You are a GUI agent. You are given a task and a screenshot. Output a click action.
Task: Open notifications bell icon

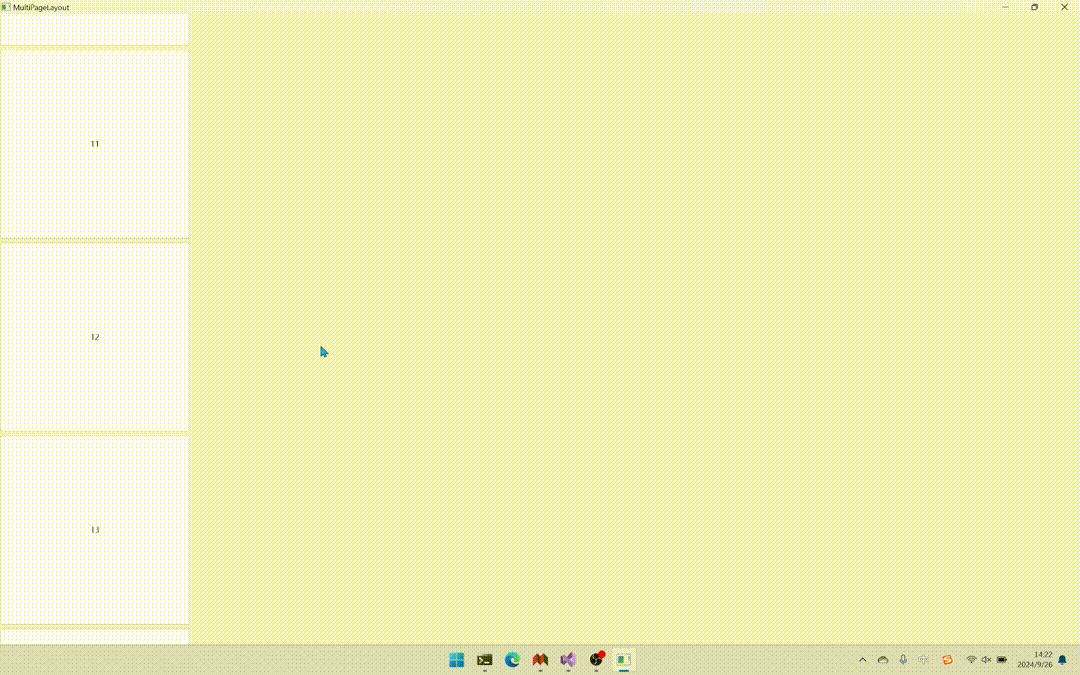[1062, 660]
